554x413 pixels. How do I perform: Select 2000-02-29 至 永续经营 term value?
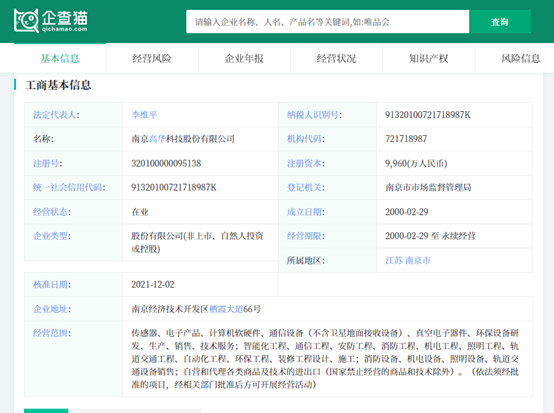click(x=430, y=236)
